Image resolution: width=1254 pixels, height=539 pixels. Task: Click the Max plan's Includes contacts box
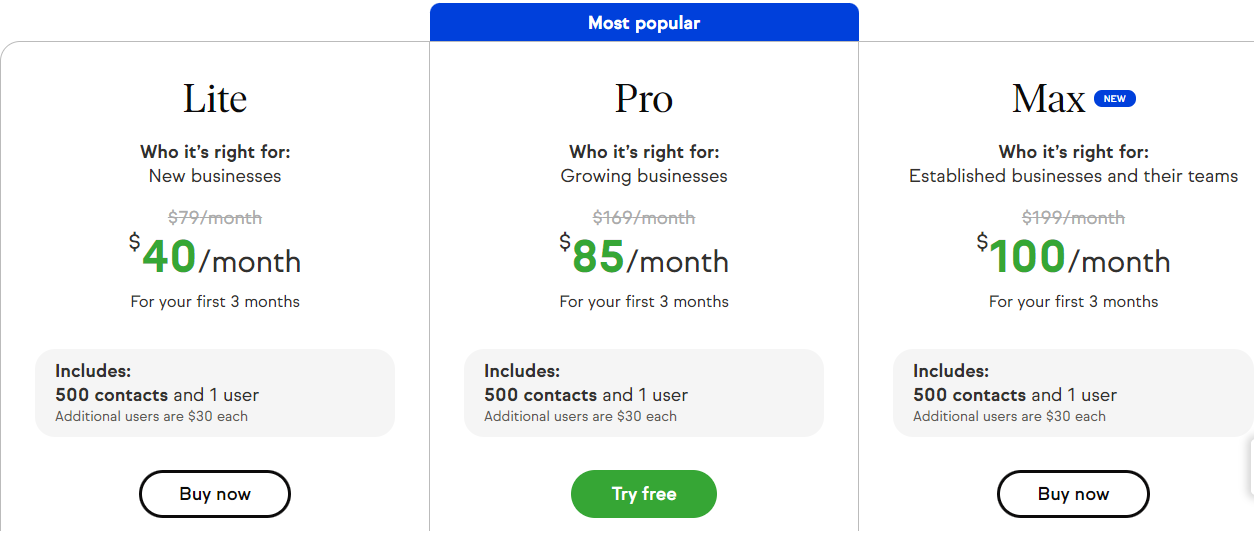coord(1073,393)
